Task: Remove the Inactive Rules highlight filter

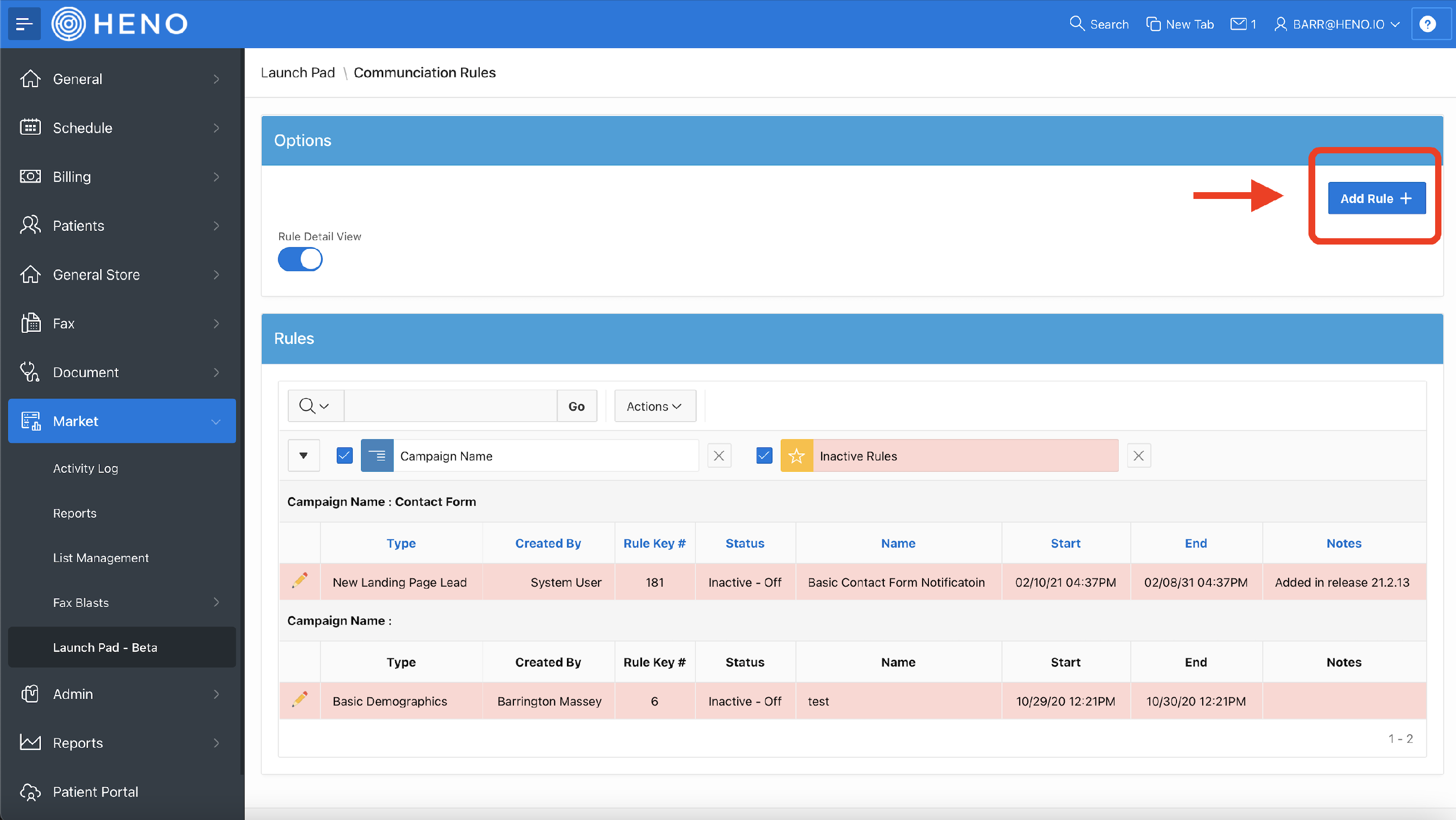Action: [x=1138, y=456]
